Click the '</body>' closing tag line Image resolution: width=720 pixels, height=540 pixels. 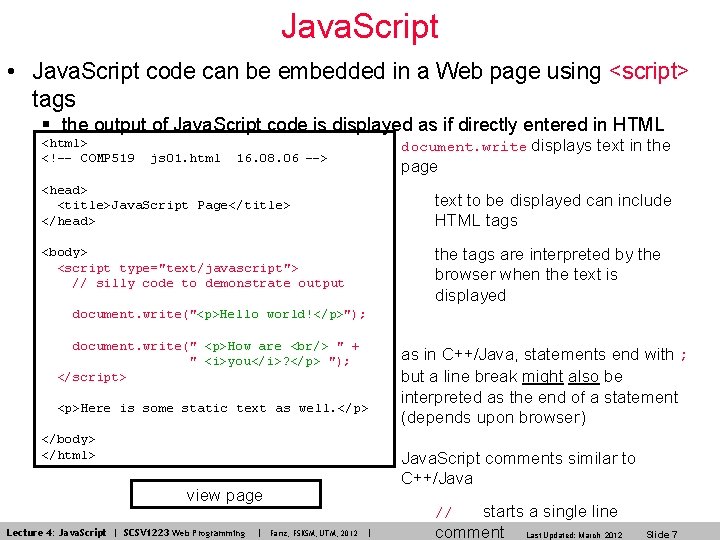coord(68,439)
